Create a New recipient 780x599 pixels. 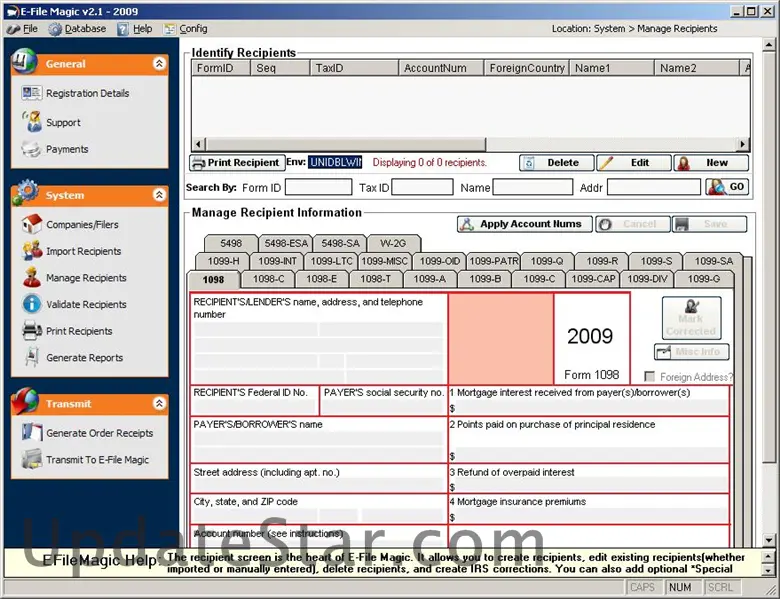pos(711,163)
